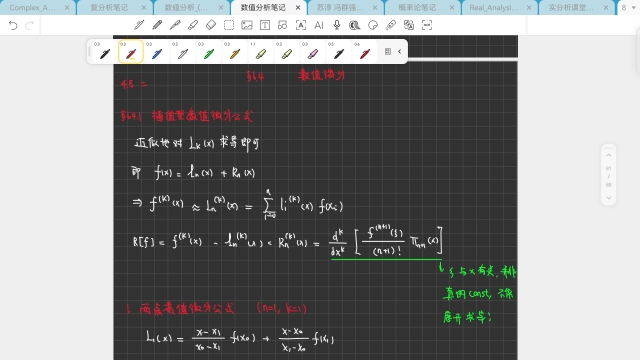Open the pen presets grid view
Viewport: 640px width, 360px height.
(x=388, y=51)
